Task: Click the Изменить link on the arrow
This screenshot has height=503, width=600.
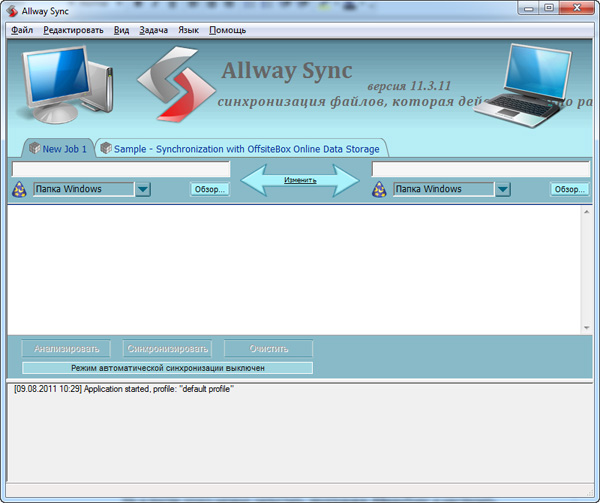Action: pyautogui.click(x=300, y=181)
